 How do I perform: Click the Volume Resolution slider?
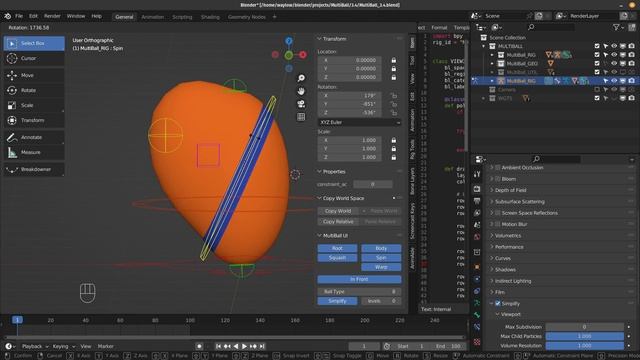[584, 345]
